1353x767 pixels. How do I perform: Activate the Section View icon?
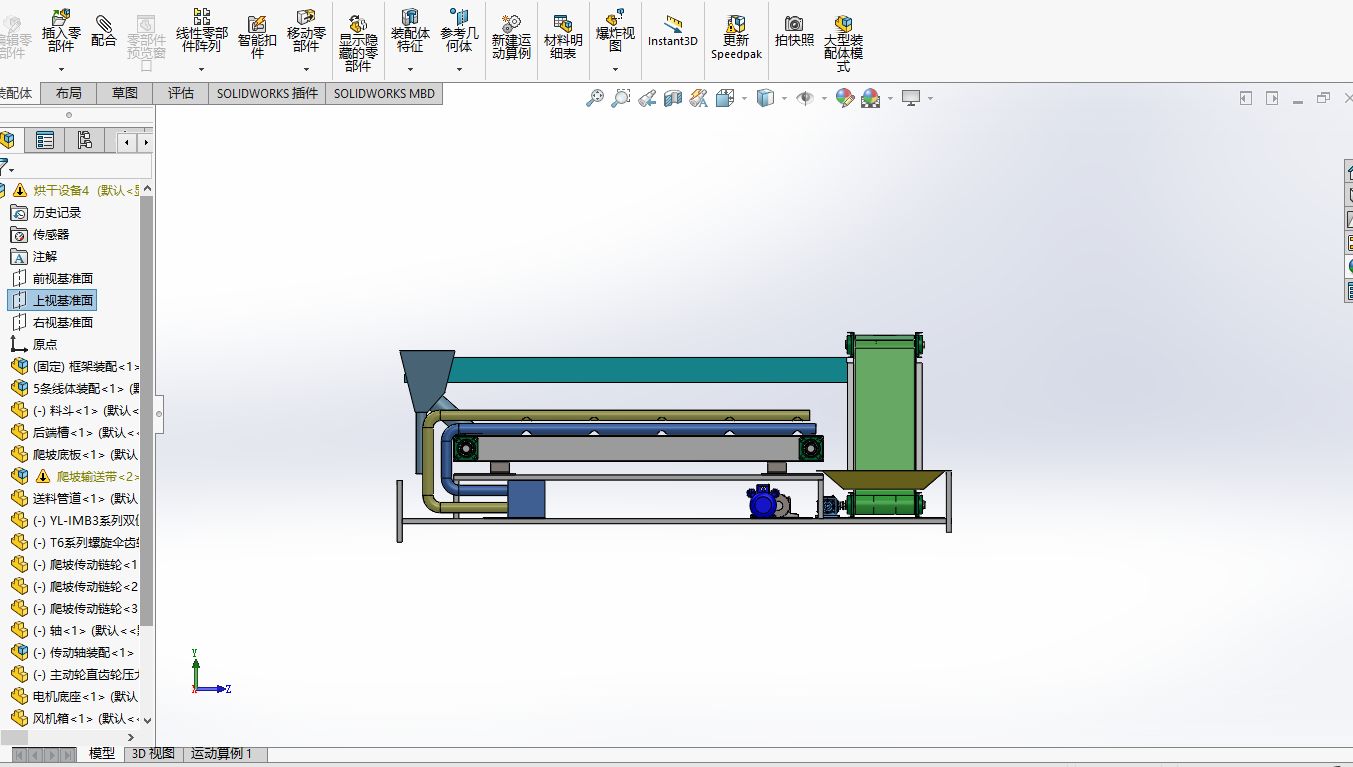coord(673,98)
